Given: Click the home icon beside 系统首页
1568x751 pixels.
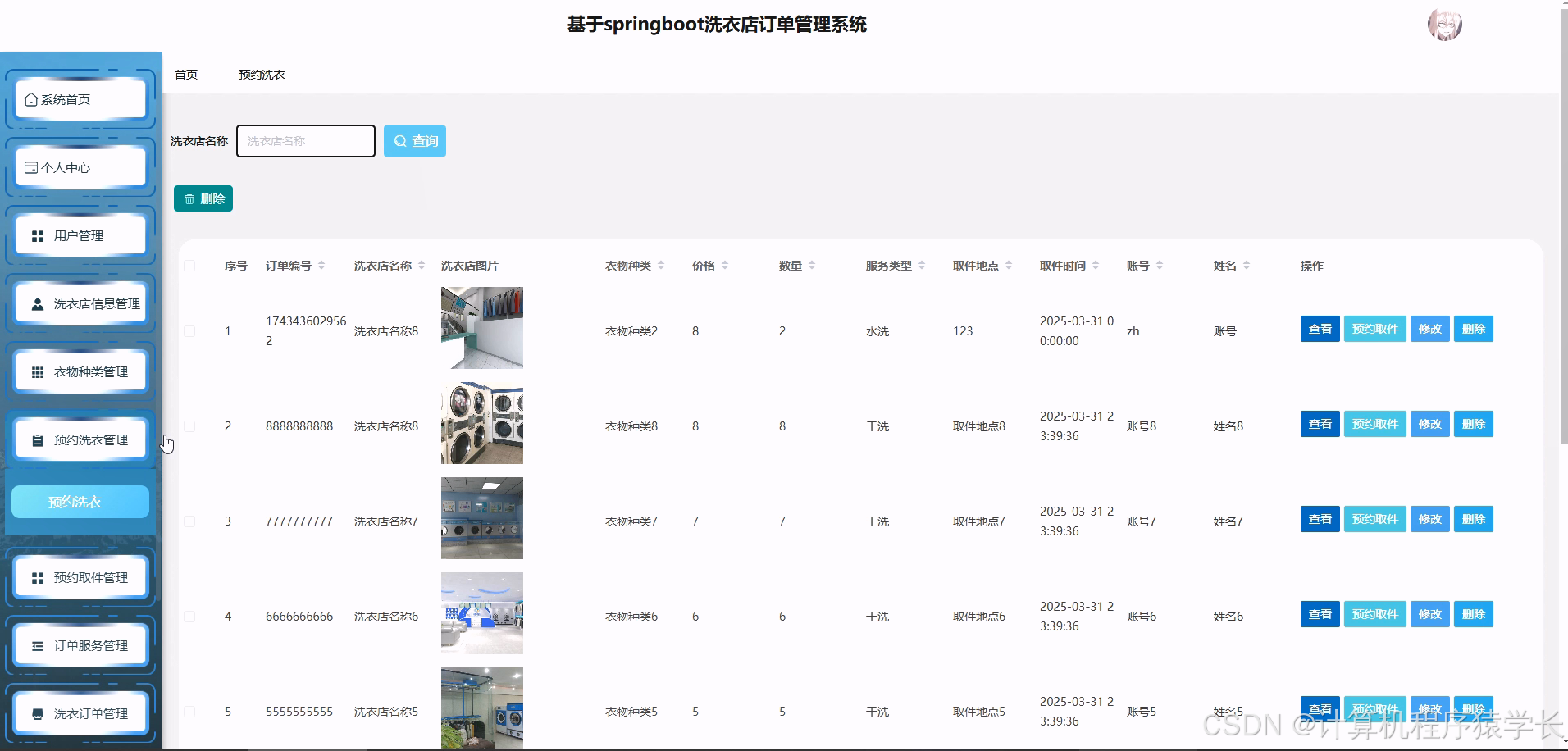Looking at the screenshot, I should point(31,100).
